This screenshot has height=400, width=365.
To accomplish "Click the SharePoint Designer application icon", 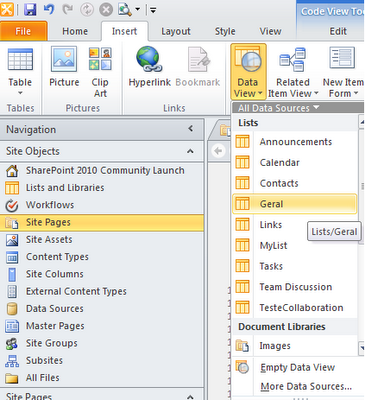I will point(7,9).
